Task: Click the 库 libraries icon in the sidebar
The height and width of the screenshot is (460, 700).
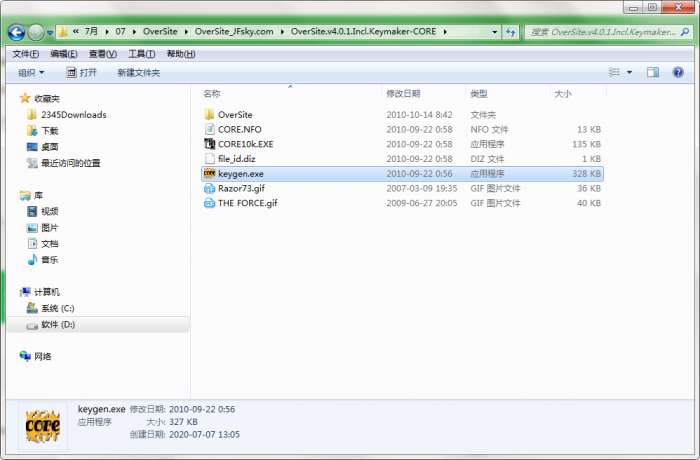Action: 25,196
